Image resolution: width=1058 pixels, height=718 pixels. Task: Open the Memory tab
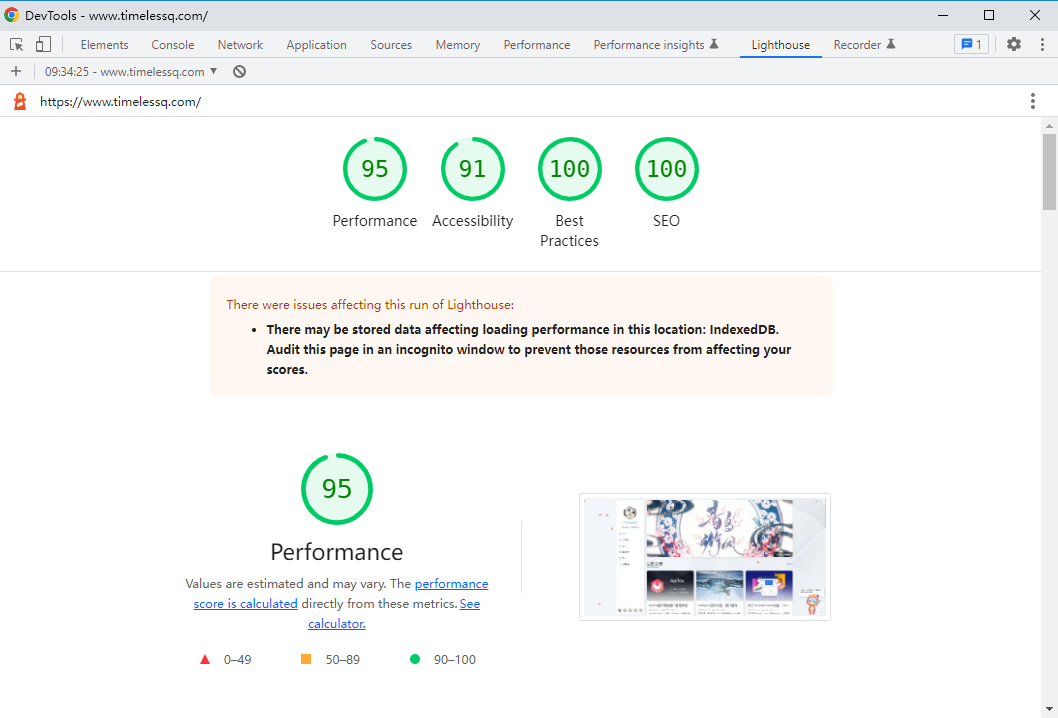click(x=457, y=45)
